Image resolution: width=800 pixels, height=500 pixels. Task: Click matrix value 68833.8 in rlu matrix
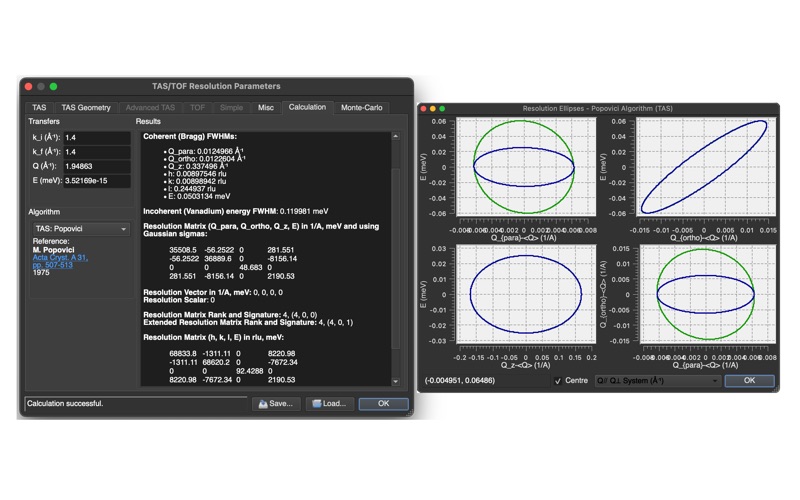183,353
